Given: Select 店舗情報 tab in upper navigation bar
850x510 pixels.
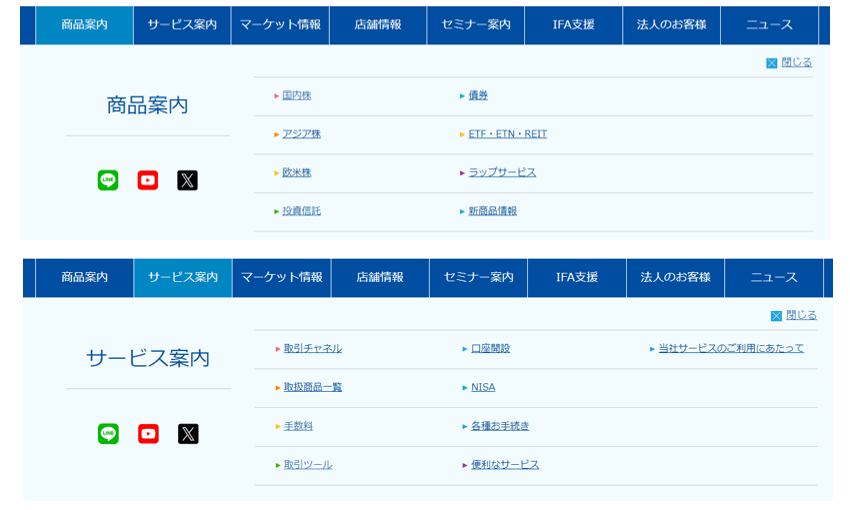Looking at the screenshot, I should point(378,25).
